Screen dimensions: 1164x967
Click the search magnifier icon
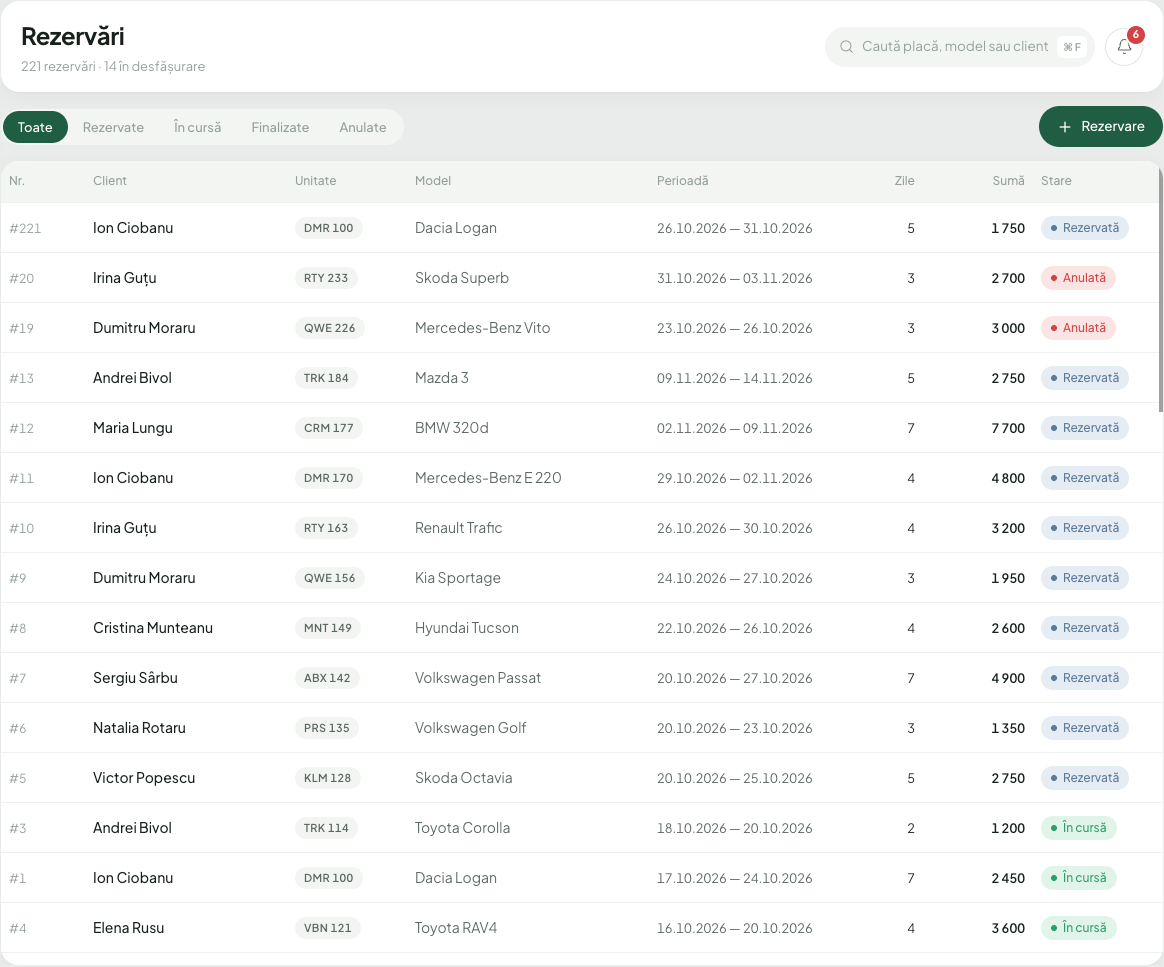pos(846,47)
